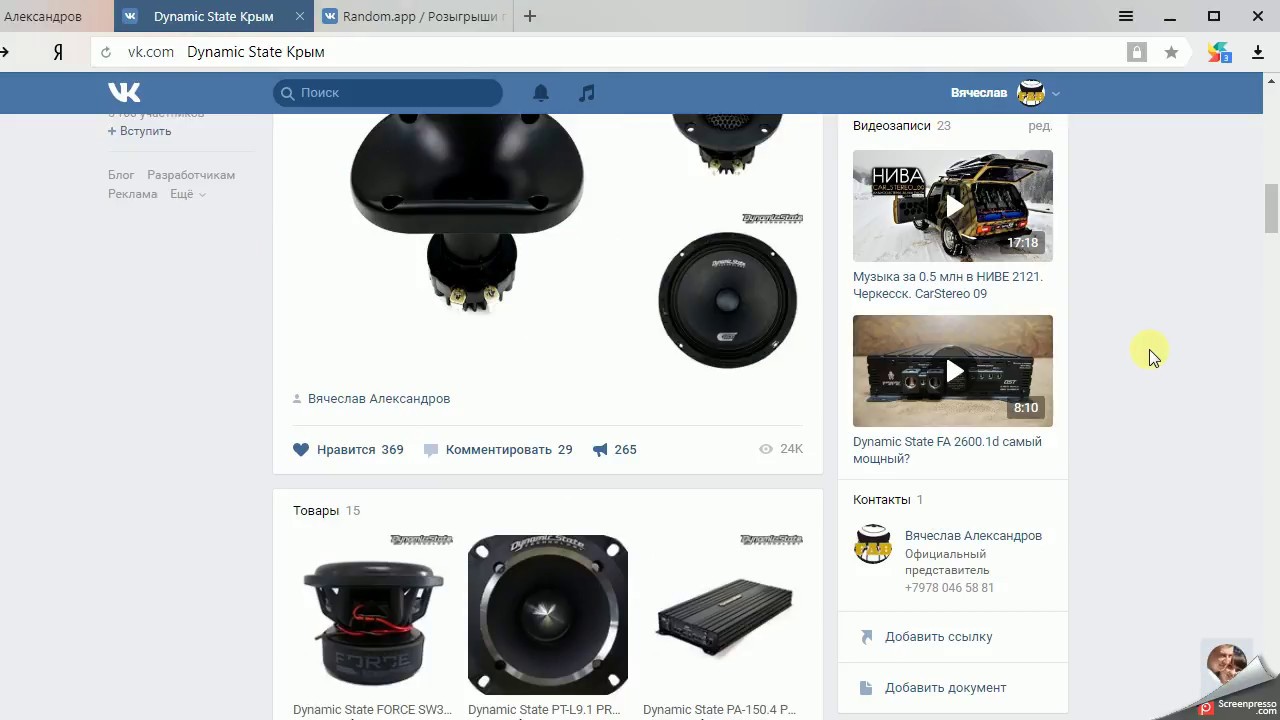Viewport: 1280px width, 720px height.
Task: Focus the VK Поиск search field
Action: point(388,93)
